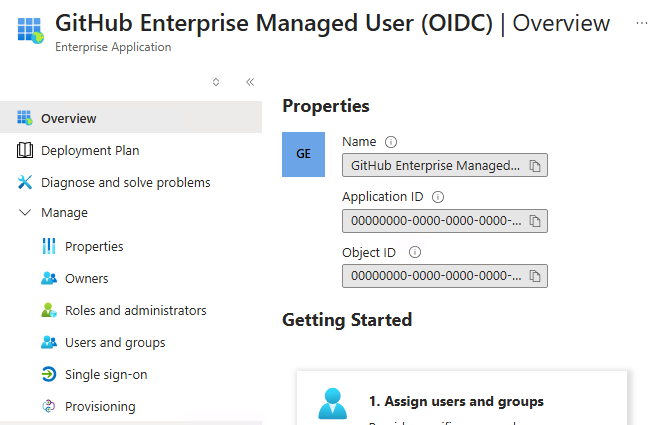This screenshot has height=425, width=669.
Task: Click the Manage section label
Action: pos(64,212)
